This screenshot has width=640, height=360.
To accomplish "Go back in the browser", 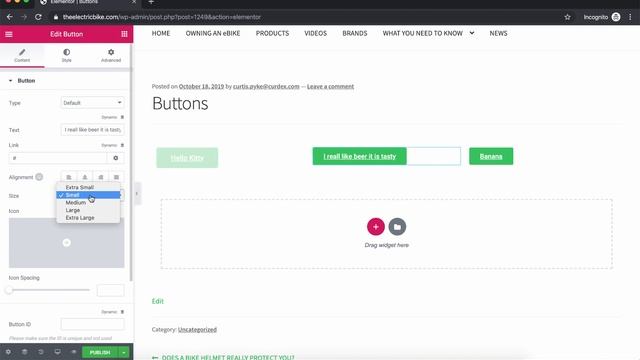I will [x=10, y=17].
